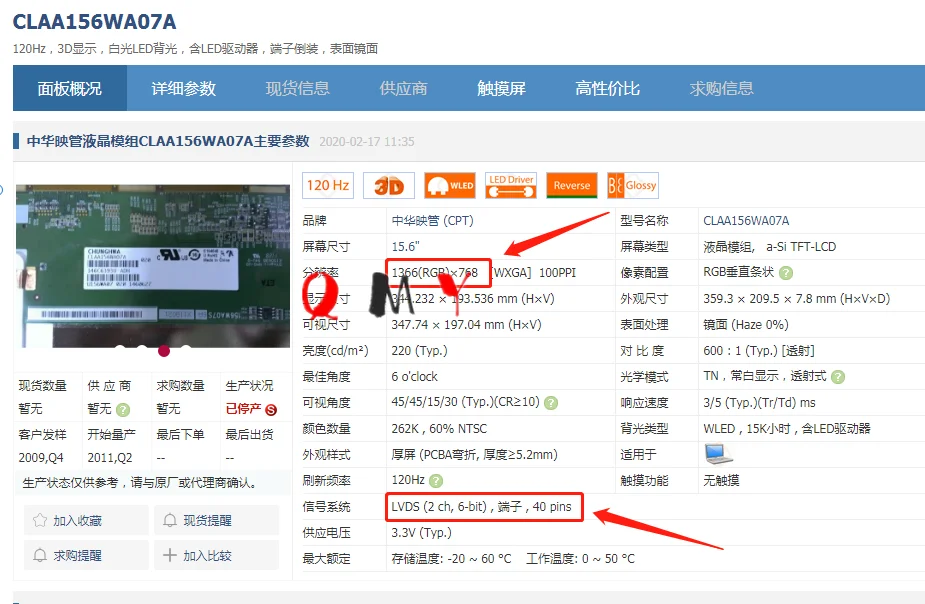This screenshot has width=925, height=604.
Task: Add panel to favorites with 加入收藏
Action: [86, 520]
